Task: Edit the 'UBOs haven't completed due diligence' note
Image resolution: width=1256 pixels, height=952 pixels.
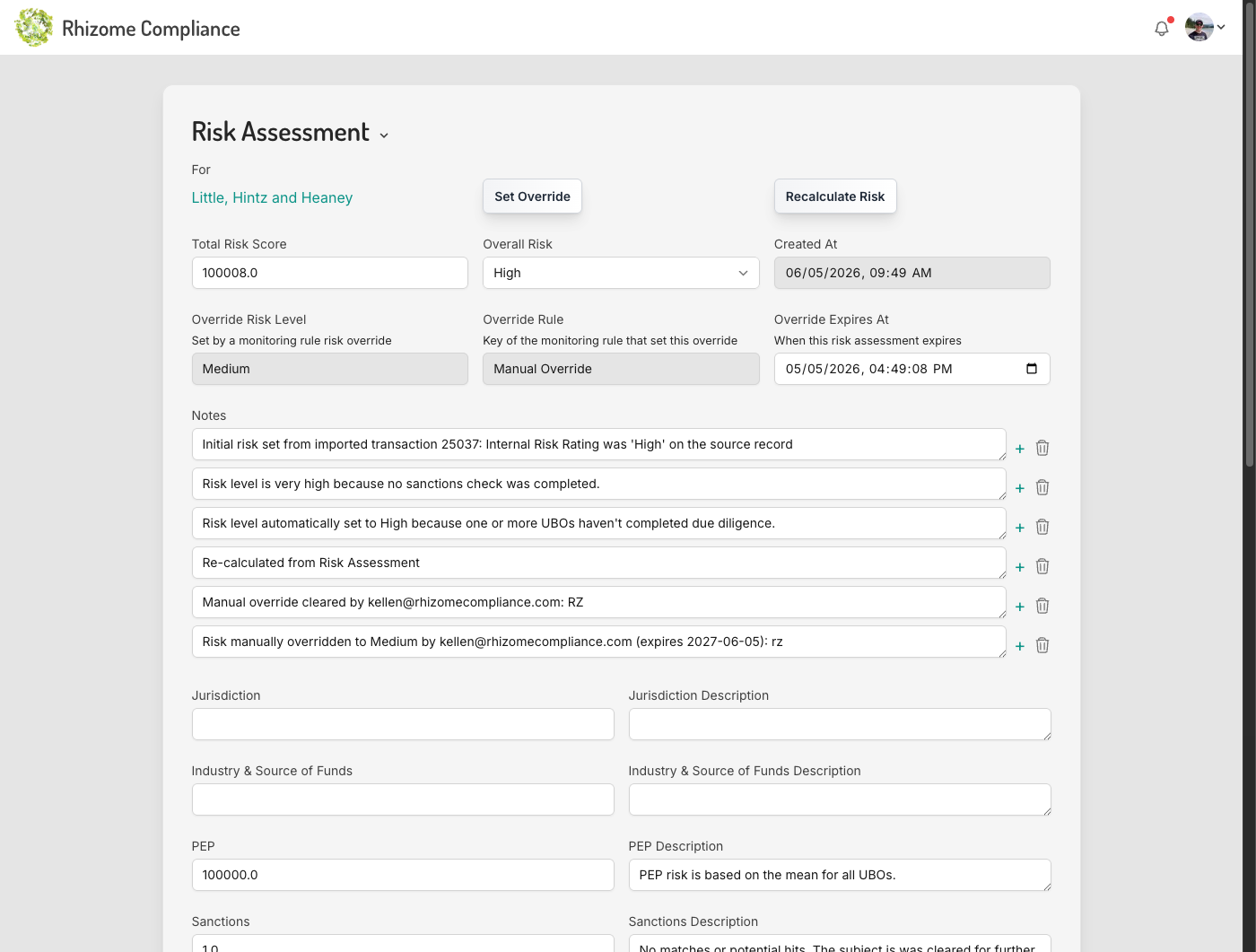Action: pos(598,523)
